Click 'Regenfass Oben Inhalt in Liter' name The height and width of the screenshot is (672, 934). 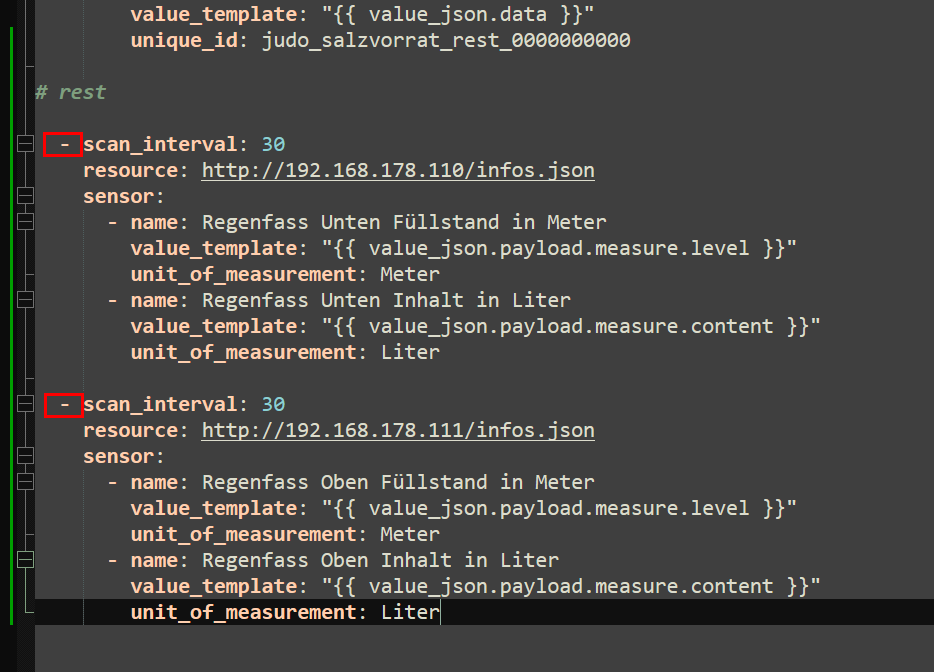click(380, 561)
